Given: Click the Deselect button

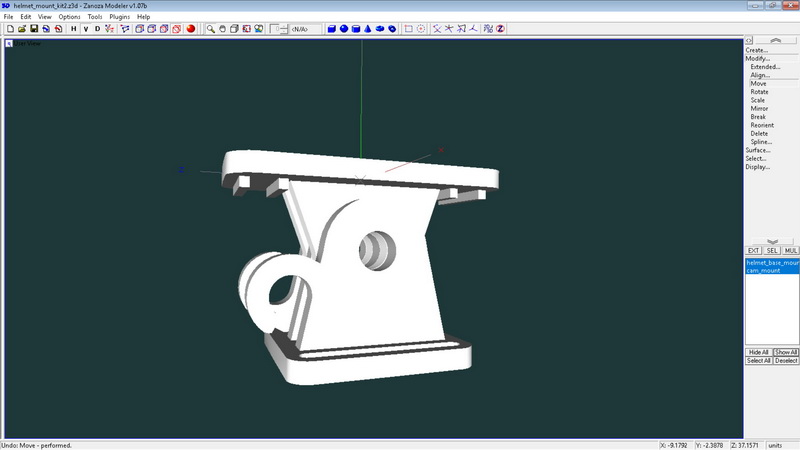Looking at the screenshot, I should coord(786,360).
